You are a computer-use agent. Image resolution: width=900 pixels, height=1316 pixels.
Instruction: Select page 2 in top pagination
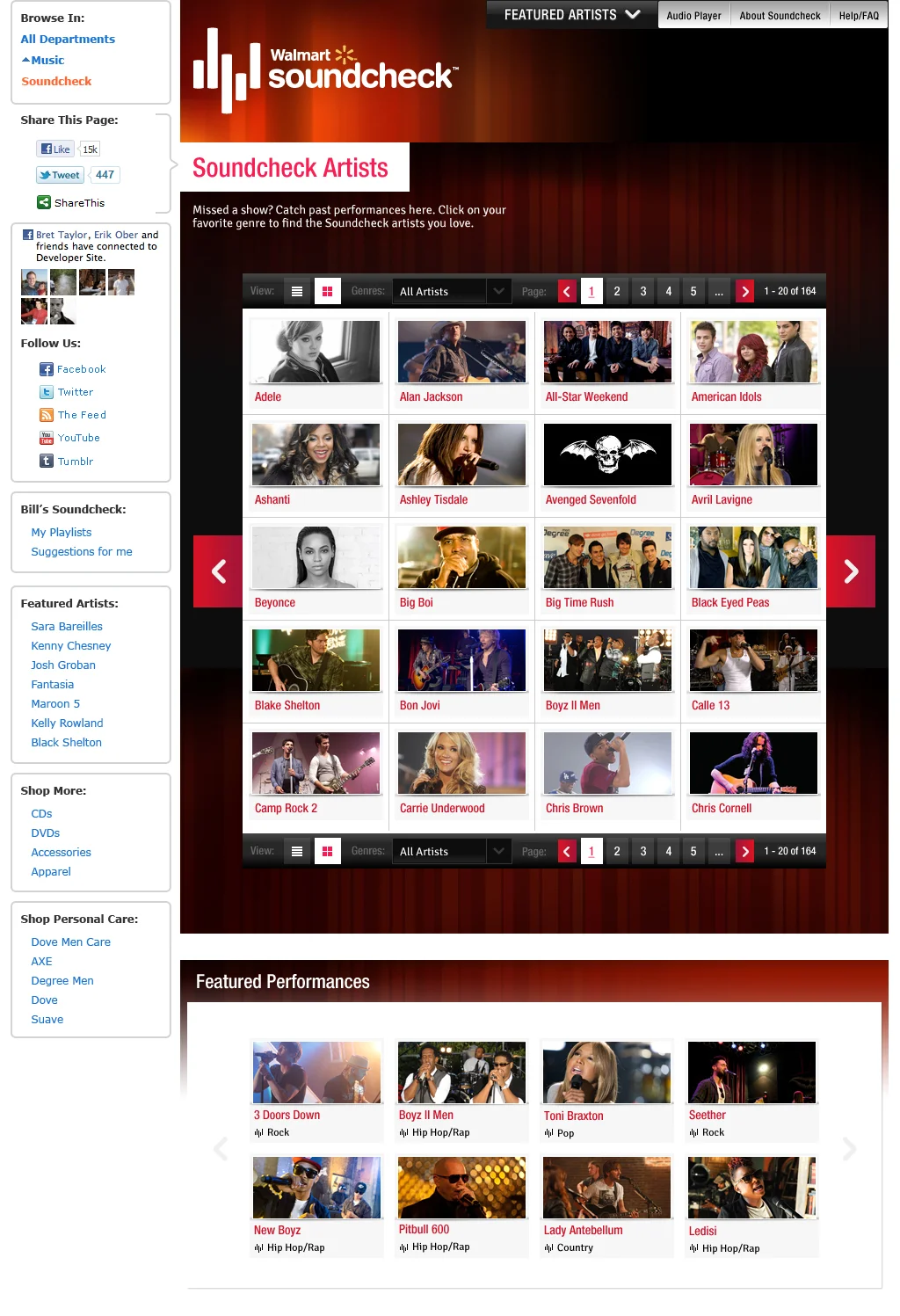[617, 291]
